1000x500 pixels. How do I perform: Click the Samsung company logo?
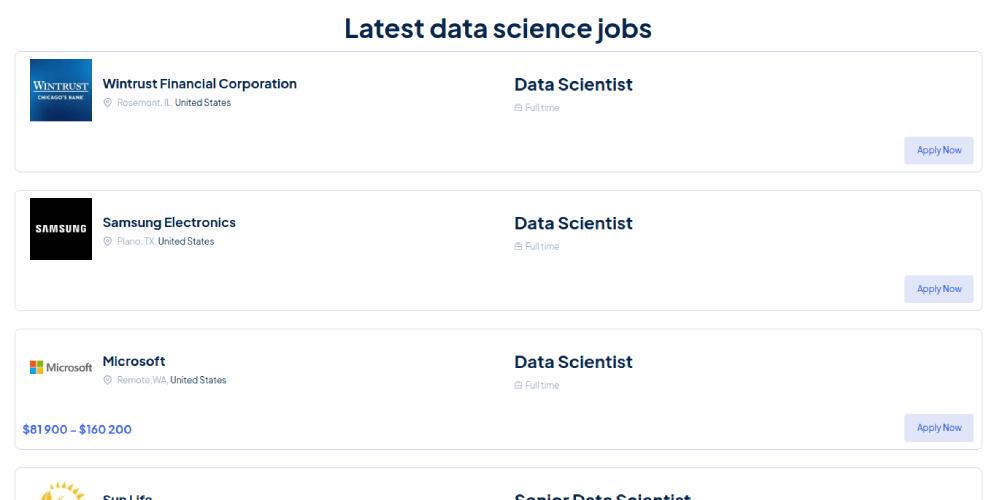coord(61,229)
